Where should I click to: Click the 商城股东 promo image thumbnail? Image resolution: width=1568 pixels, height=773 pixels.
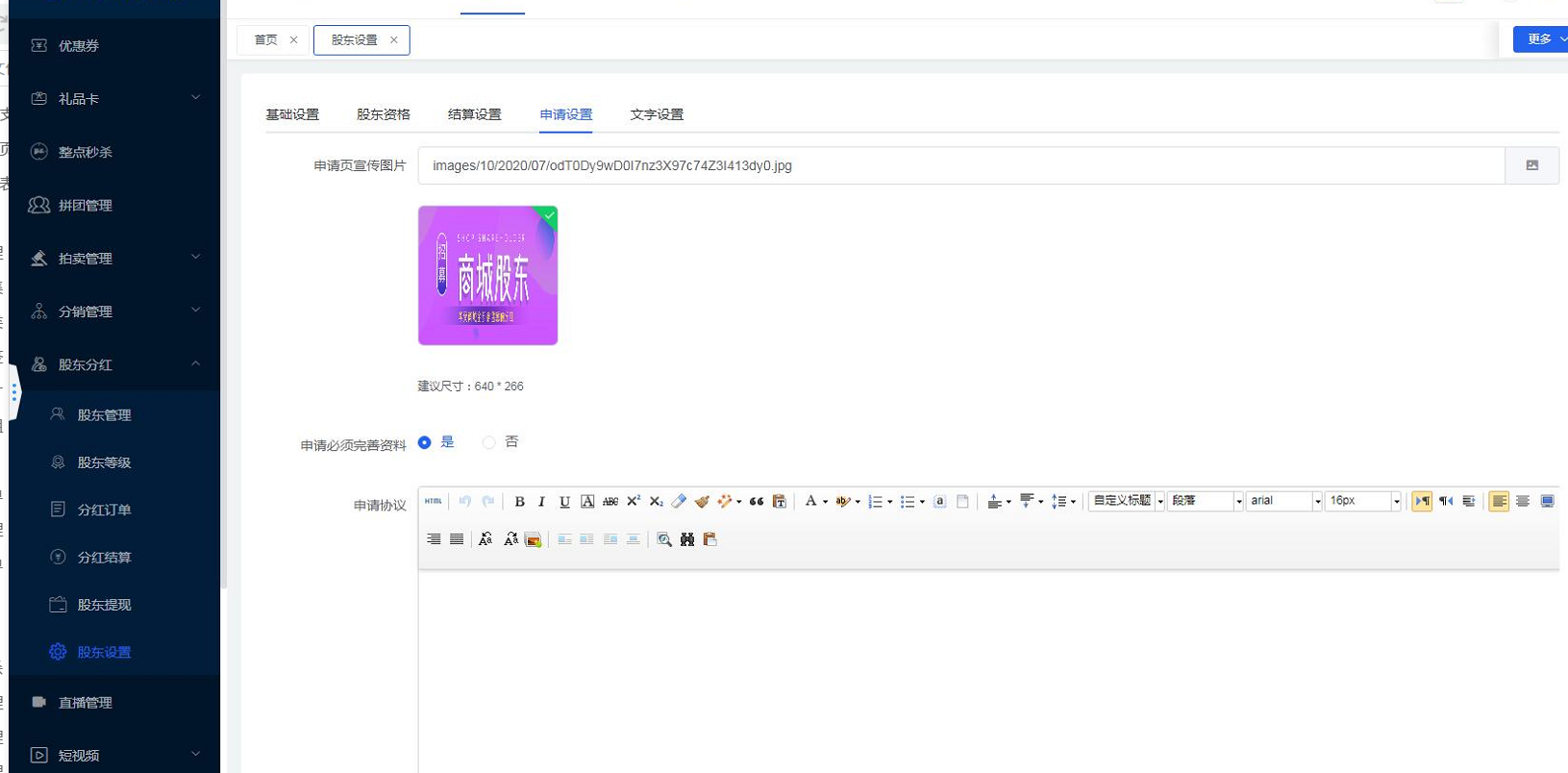[x=488, y=275]
